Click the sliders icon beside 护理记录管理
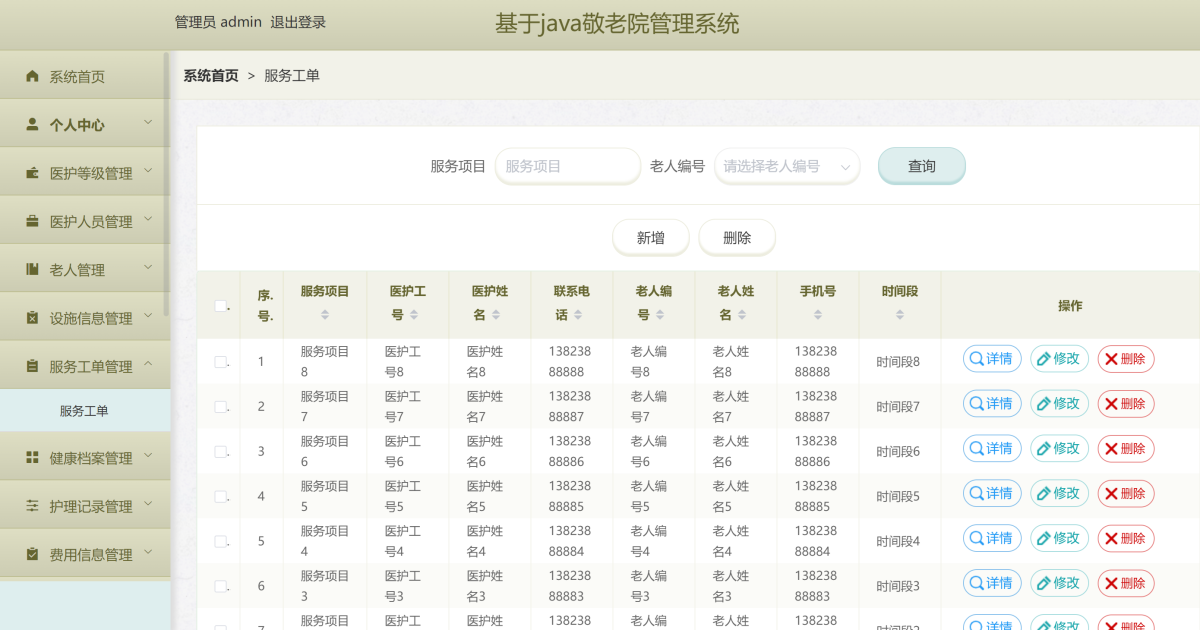 pos(32,506)
